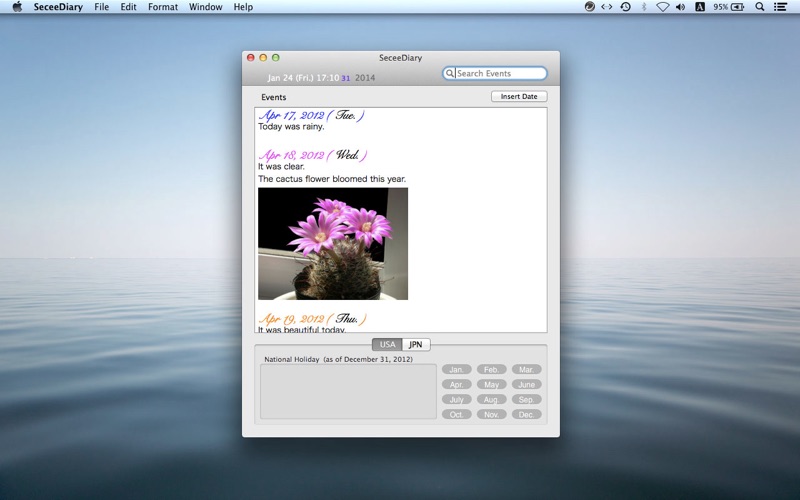The height and width of the screenshot is (500, 800).
Task: Click the green zoom window button
Action: coord(276,58)
